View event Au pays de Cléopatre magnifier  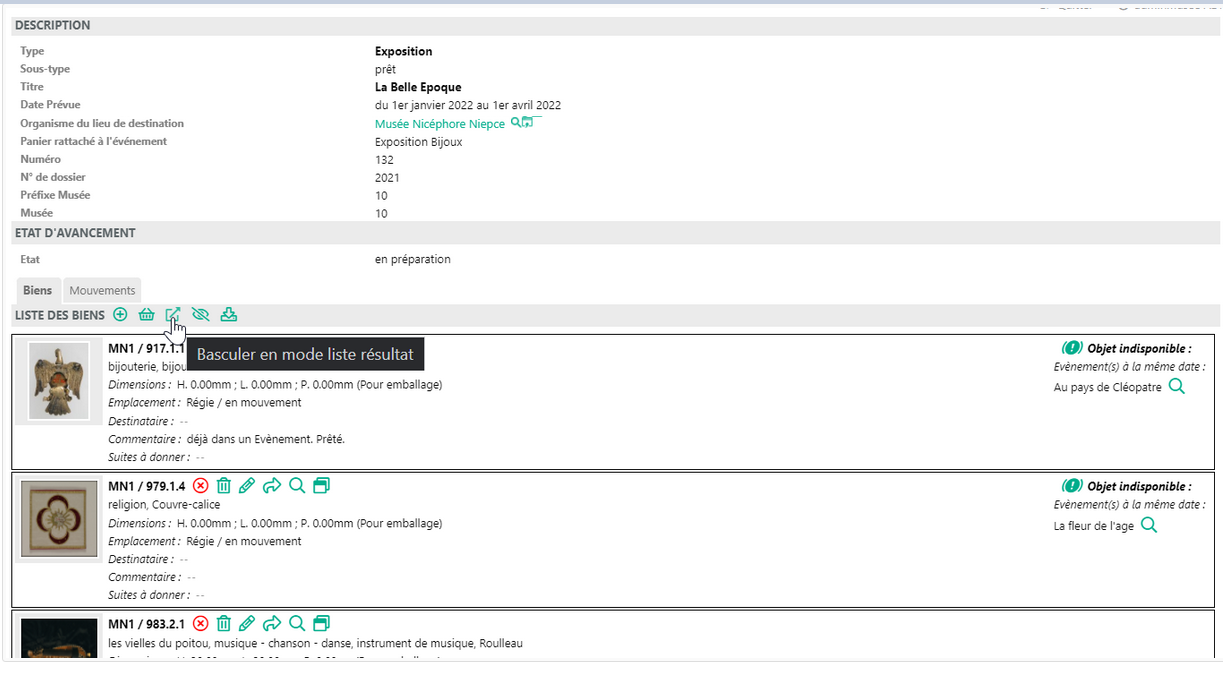pyautogui.click(x=1177, y=387)
